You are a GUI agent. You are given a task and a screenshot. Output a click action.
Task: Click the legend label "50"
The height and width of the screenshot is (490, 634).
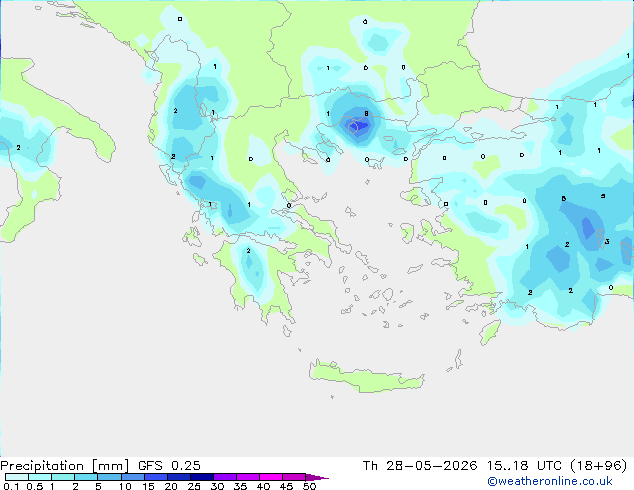tap(309, 486)
